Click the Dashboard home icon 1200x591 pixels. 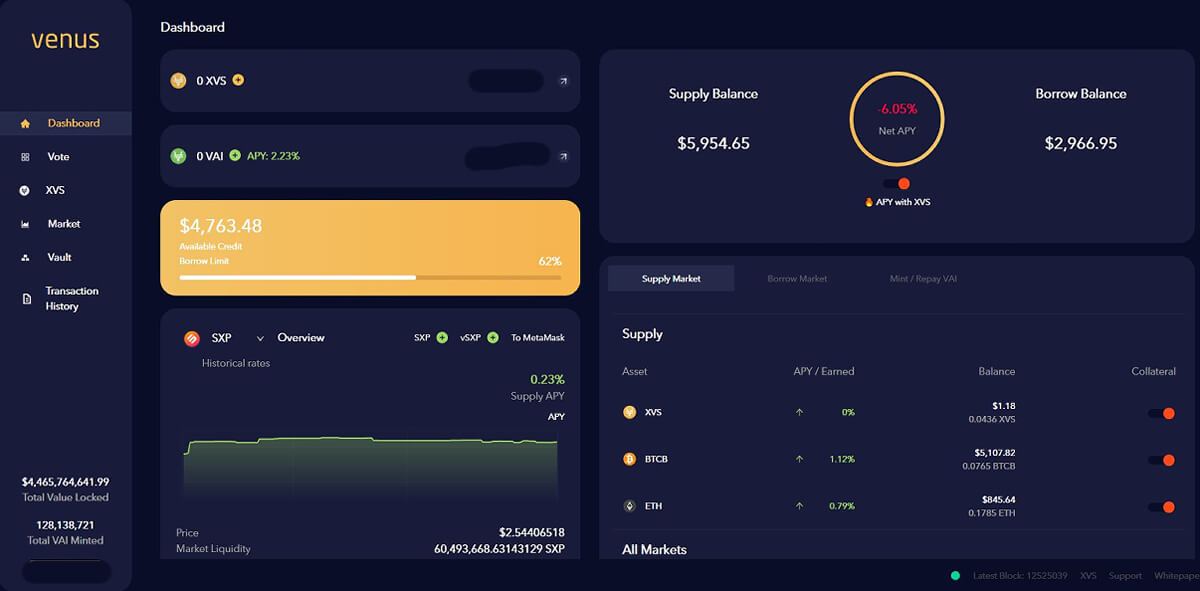25,124
